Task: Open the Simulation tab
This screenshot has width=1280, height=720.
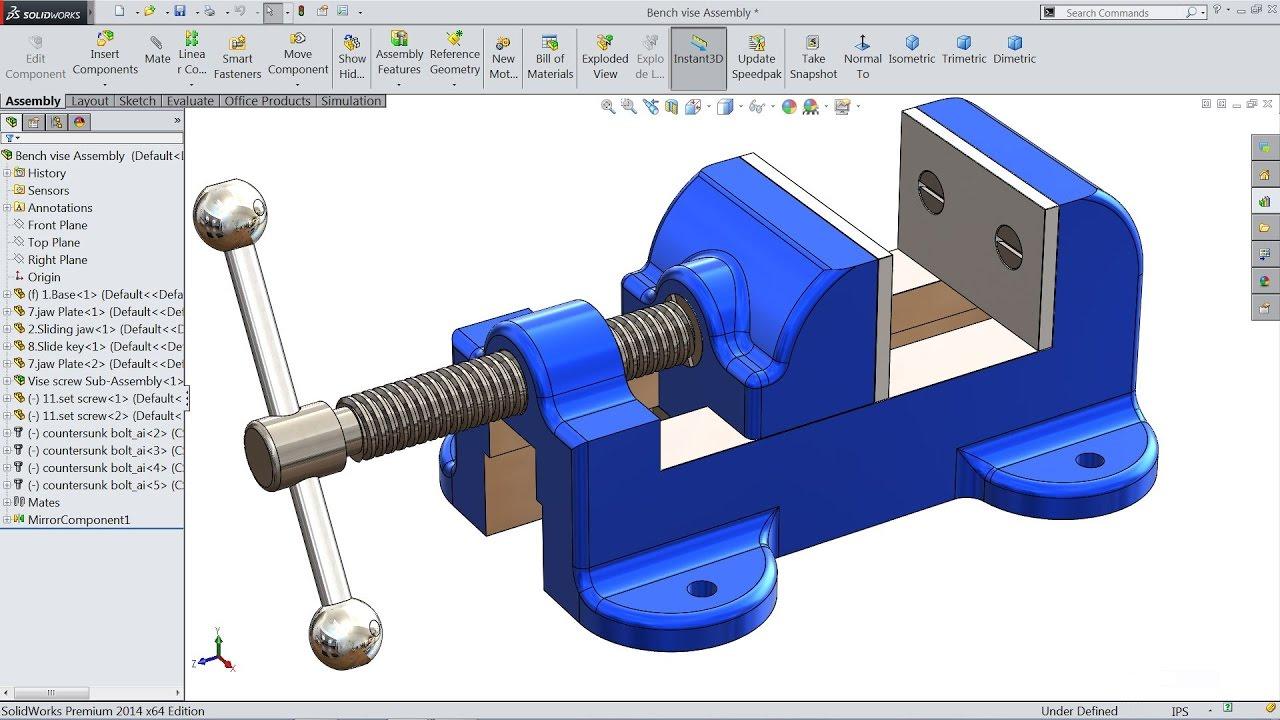Action: pyautogui.click(x=351, y=101)
